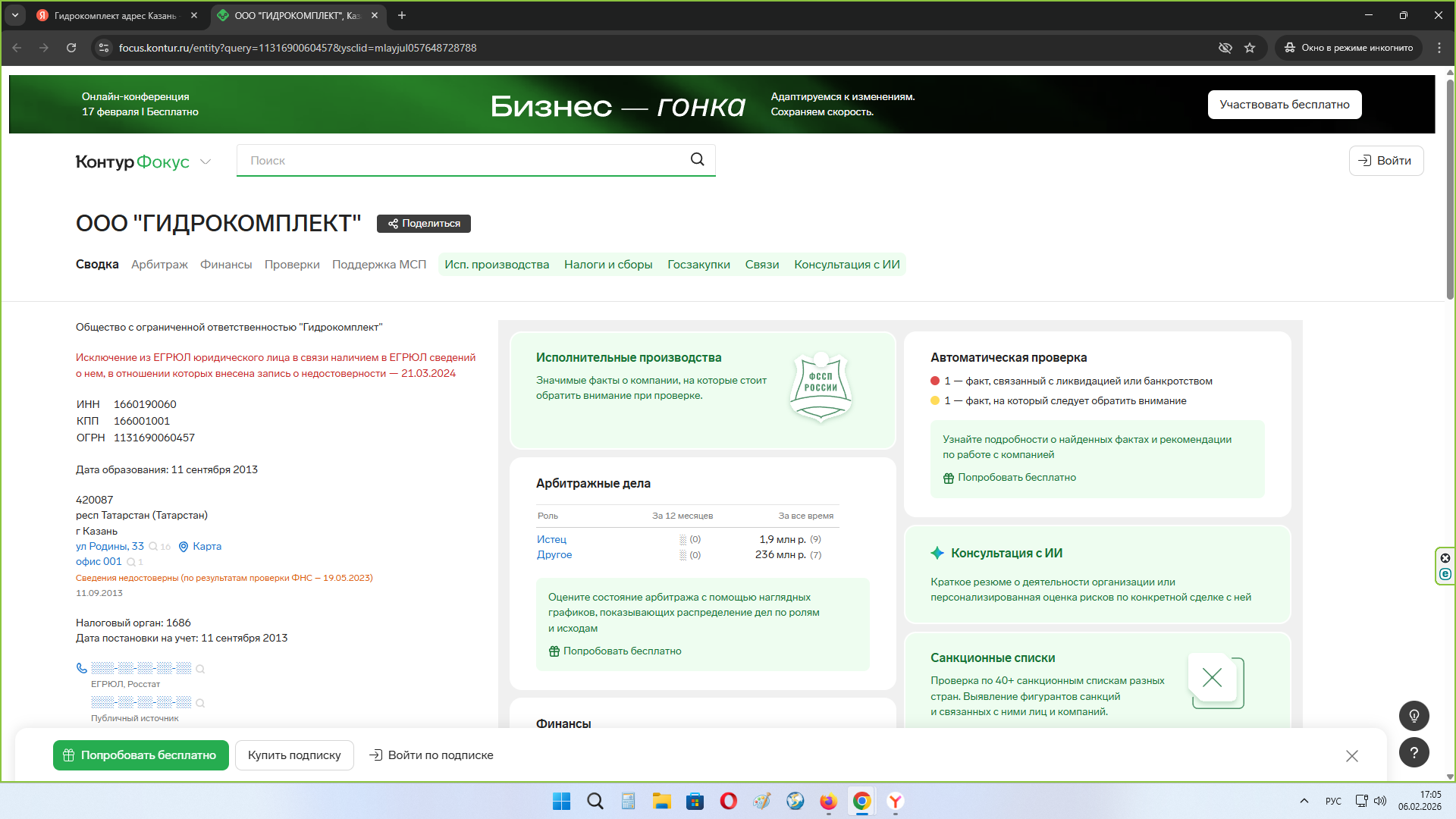Close the bottom subscription banner
Image resolution: width=1456 pixels, height=819 pixels.
pos(1351,756)
